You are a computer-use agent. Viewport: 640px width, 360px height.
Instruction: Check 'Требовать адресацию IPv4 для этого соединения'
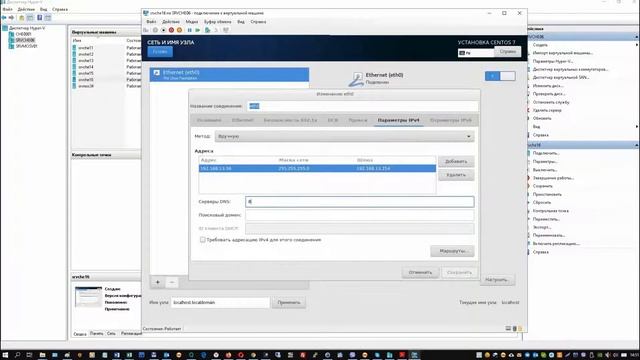(202, 240)
